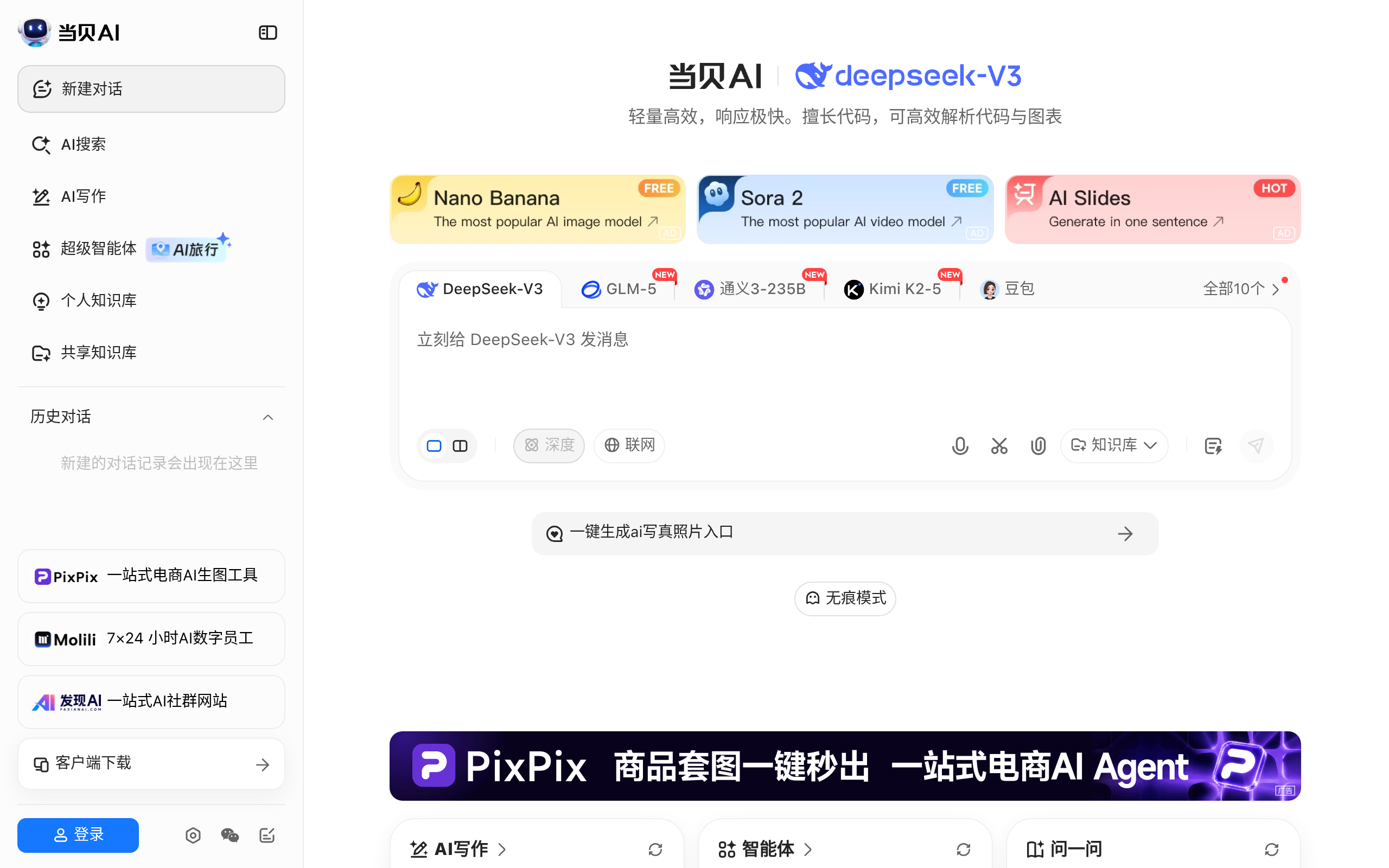The width and height of the screenshot is (1389, 868).
Task: Refresh the 问一问 card
Action: (x=1271, y=849)
